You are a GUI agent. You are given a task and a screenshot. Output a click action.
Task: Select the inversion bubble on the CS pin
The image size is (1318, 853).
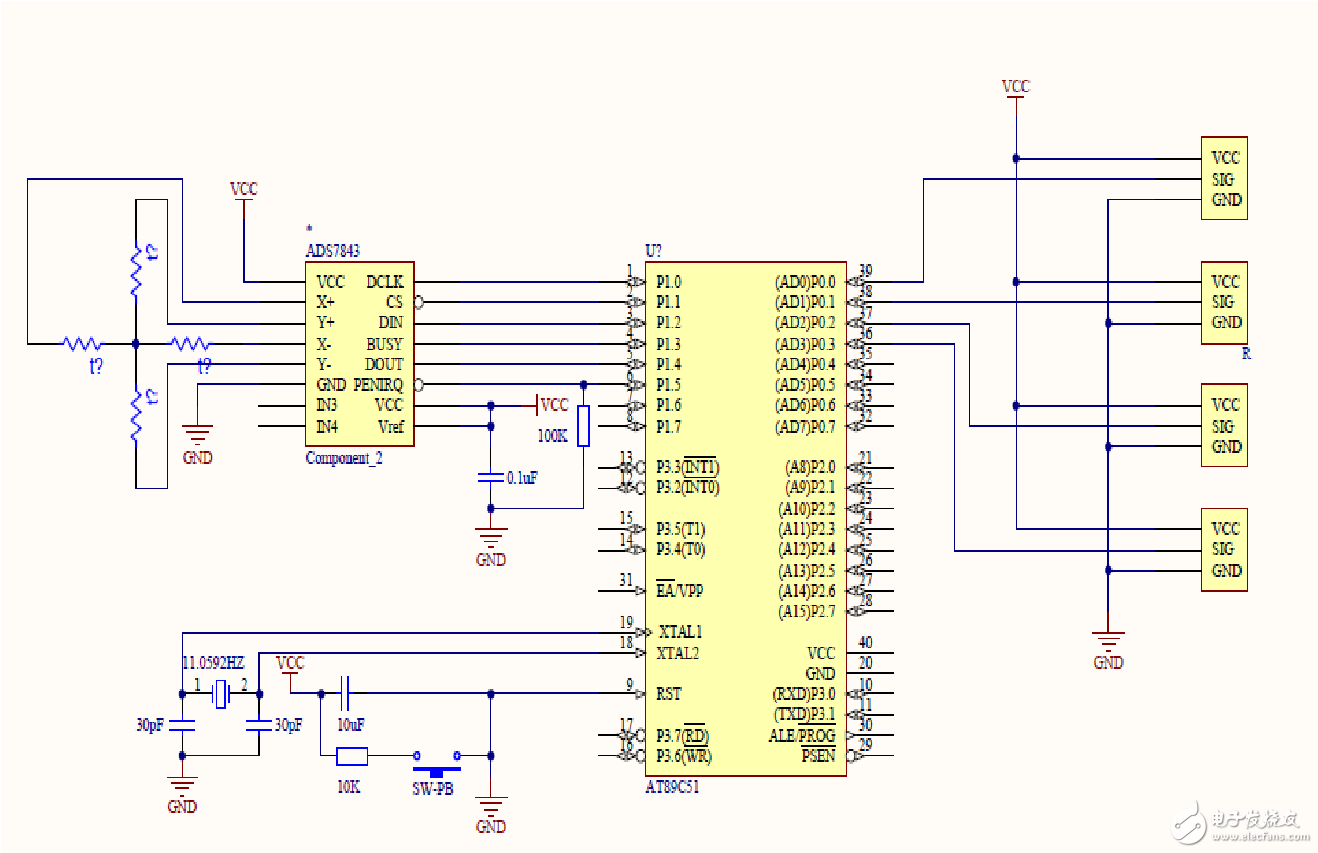[x=419, y=302]
